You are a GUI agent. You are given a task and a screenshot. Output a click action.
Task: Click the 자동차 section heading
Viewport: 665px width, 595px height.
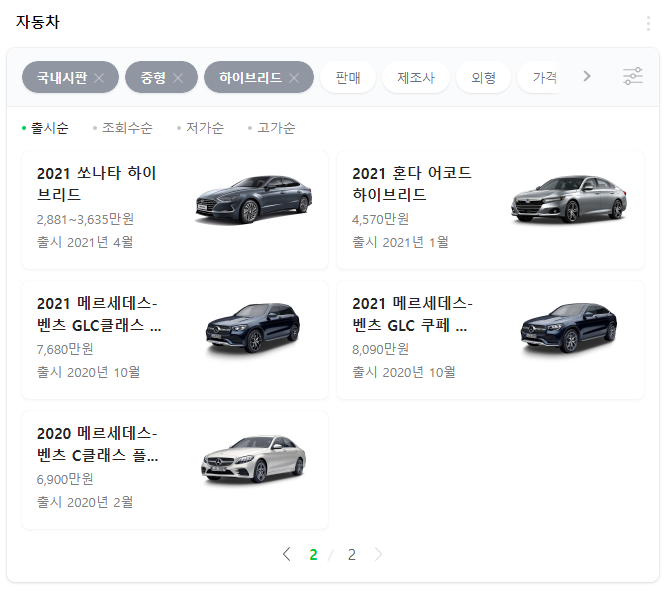point(38,22)
